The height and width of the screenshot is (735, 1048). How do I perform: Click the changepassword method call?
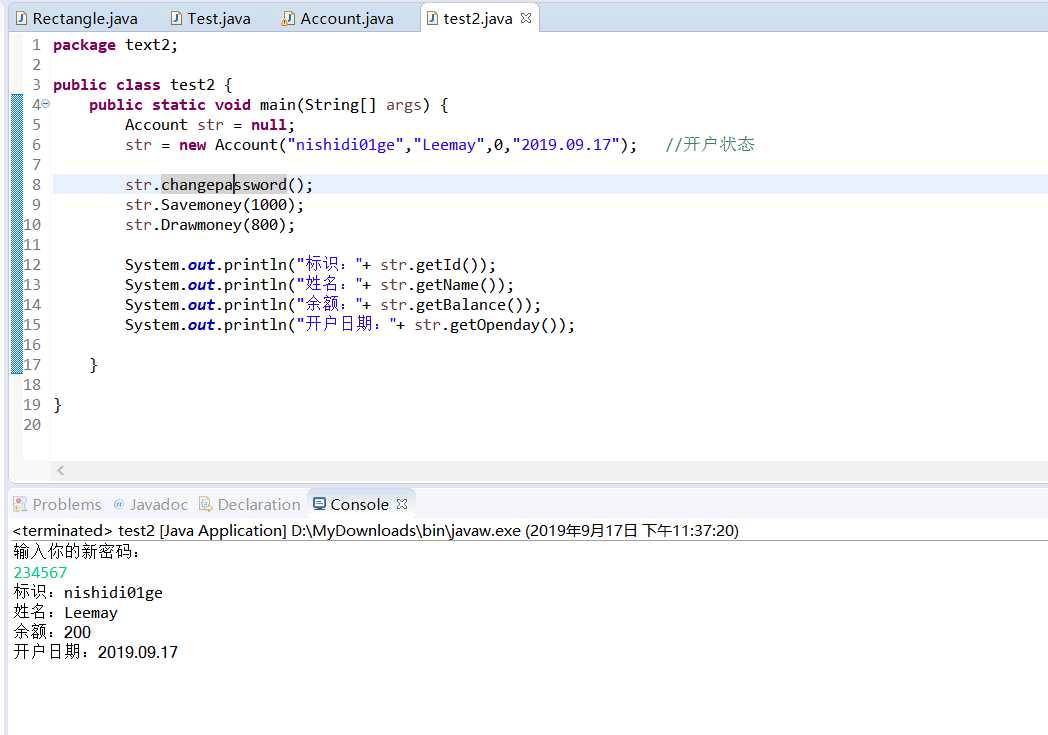[x=224, y=185]
